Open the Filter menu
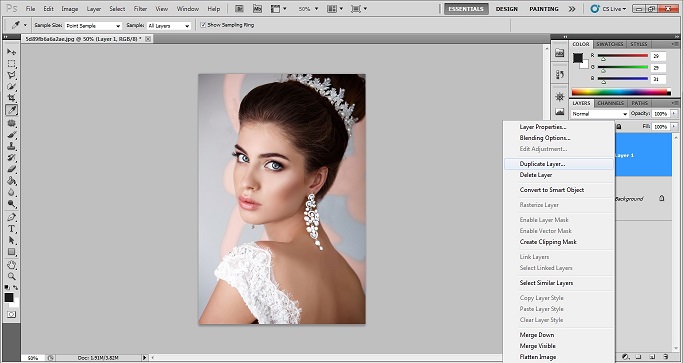Viewport: 683px width, 363px height. (140, 9)
